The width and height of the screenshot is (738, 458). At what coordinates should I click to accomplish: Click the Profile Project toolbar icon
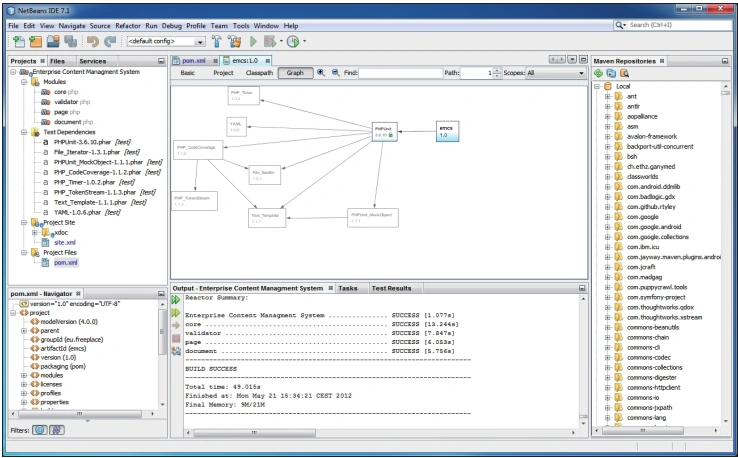(293, 41)
